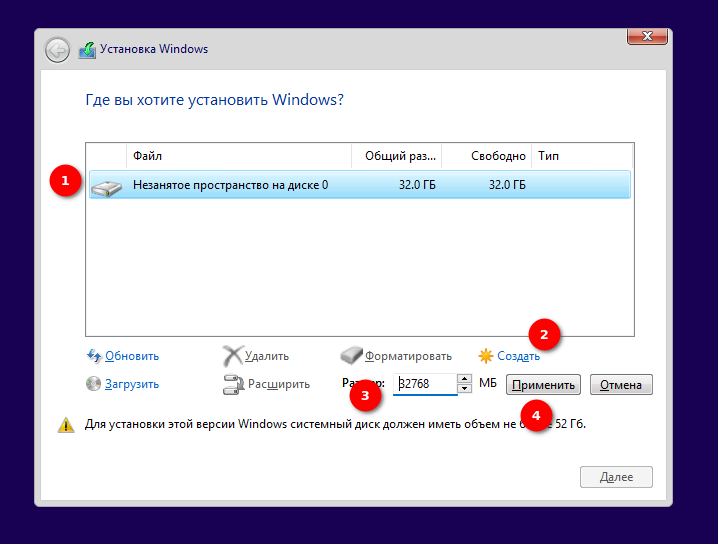
Task: Close the Windows Setup window
Action: pyautogui.click(x=647, y=36)
